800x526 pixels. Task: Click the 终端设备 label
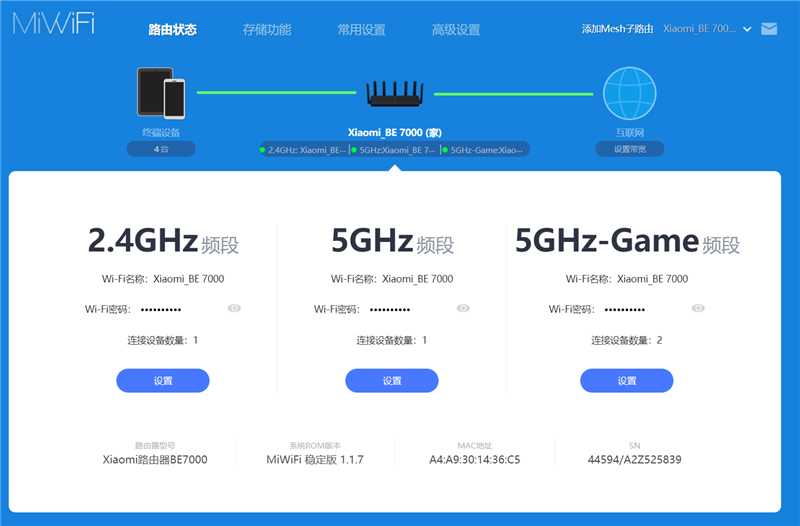[161, 133]
